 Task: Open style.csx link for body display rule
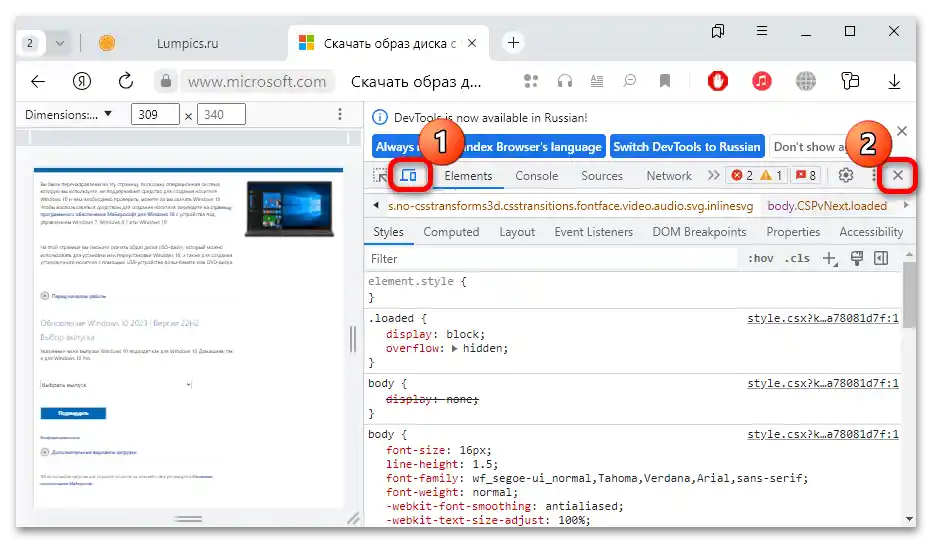coord(823,384)
